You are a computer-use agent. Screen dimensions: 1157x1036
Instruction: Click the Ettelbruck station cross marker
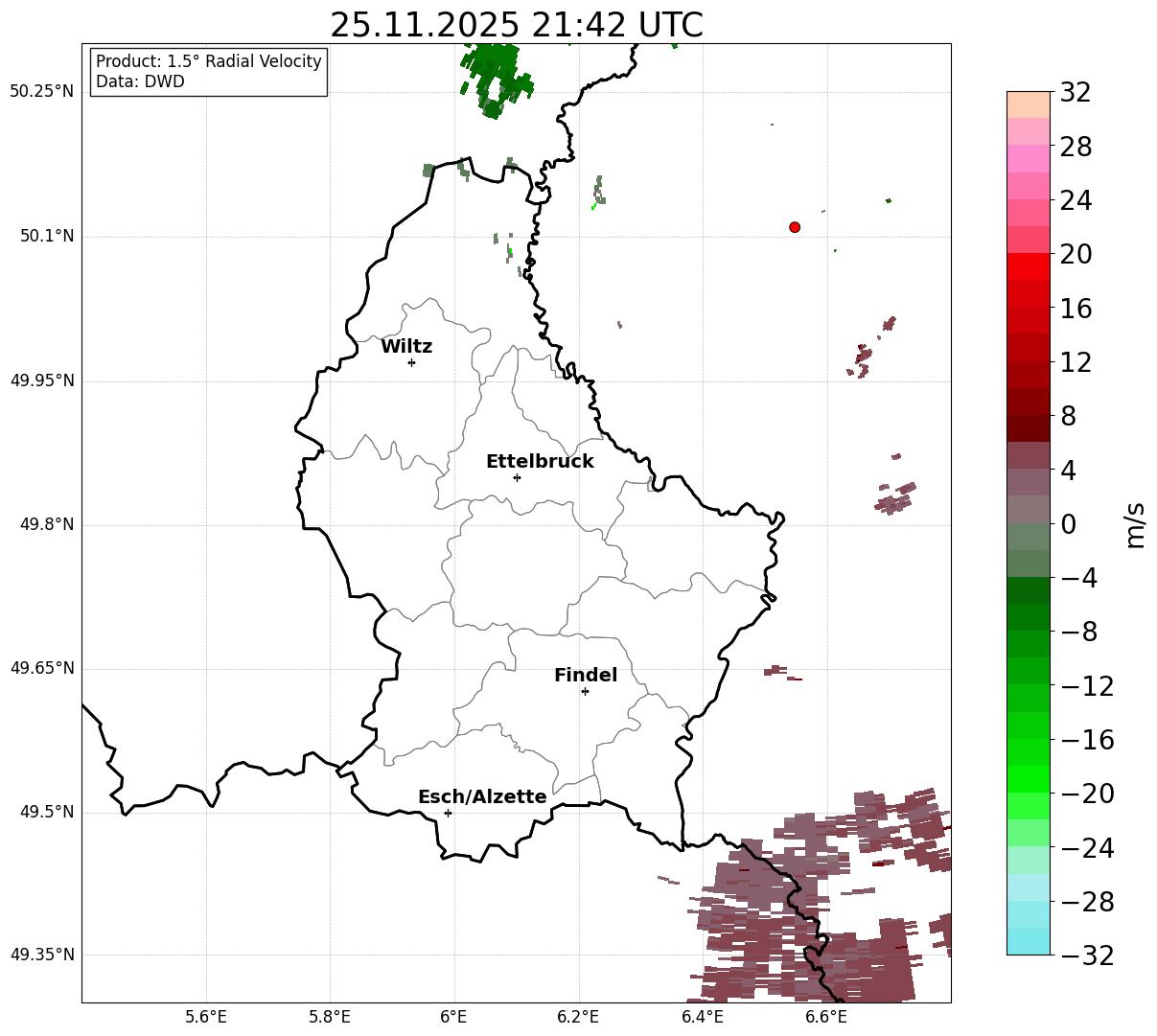click(x=517, y=477)
